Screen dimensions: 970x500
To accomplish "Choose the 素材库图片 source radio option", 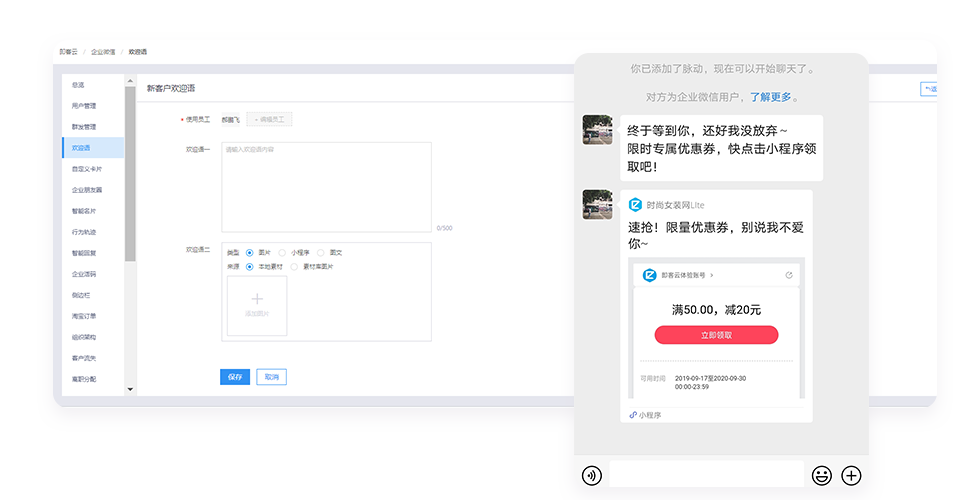I will tap(294, 267).
